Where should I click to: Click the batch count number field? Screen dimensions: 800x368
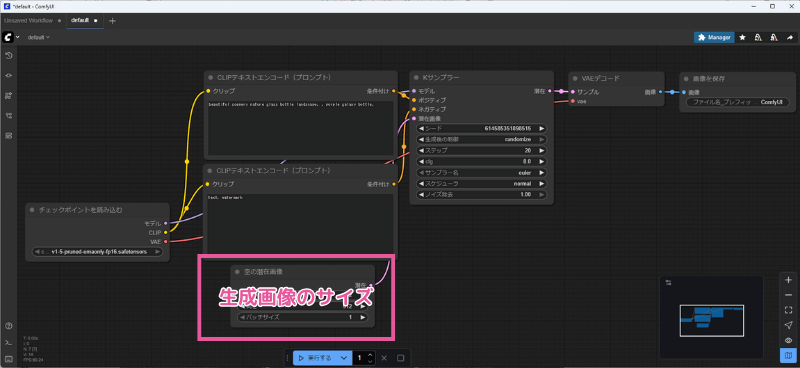click(360, 358)
